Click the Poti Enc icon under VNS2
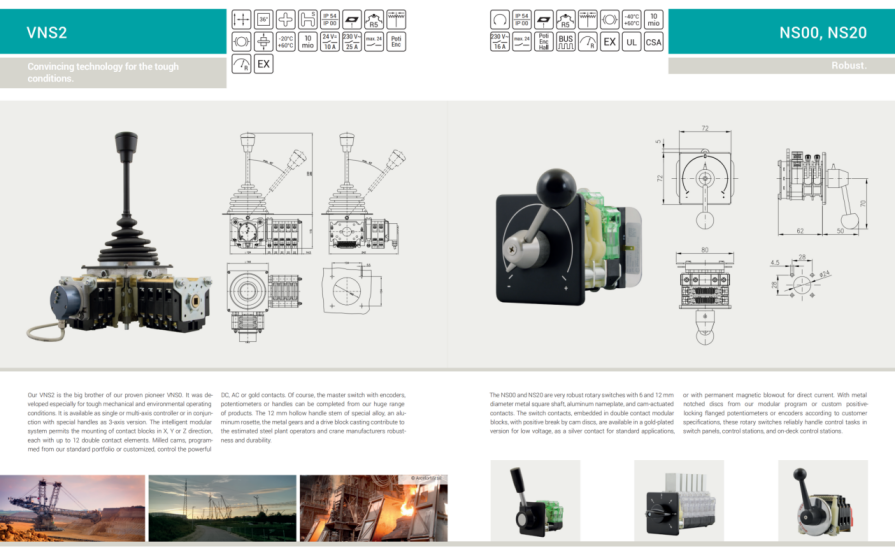The width and height of the screenshot is (896, 554). [395, 41]
